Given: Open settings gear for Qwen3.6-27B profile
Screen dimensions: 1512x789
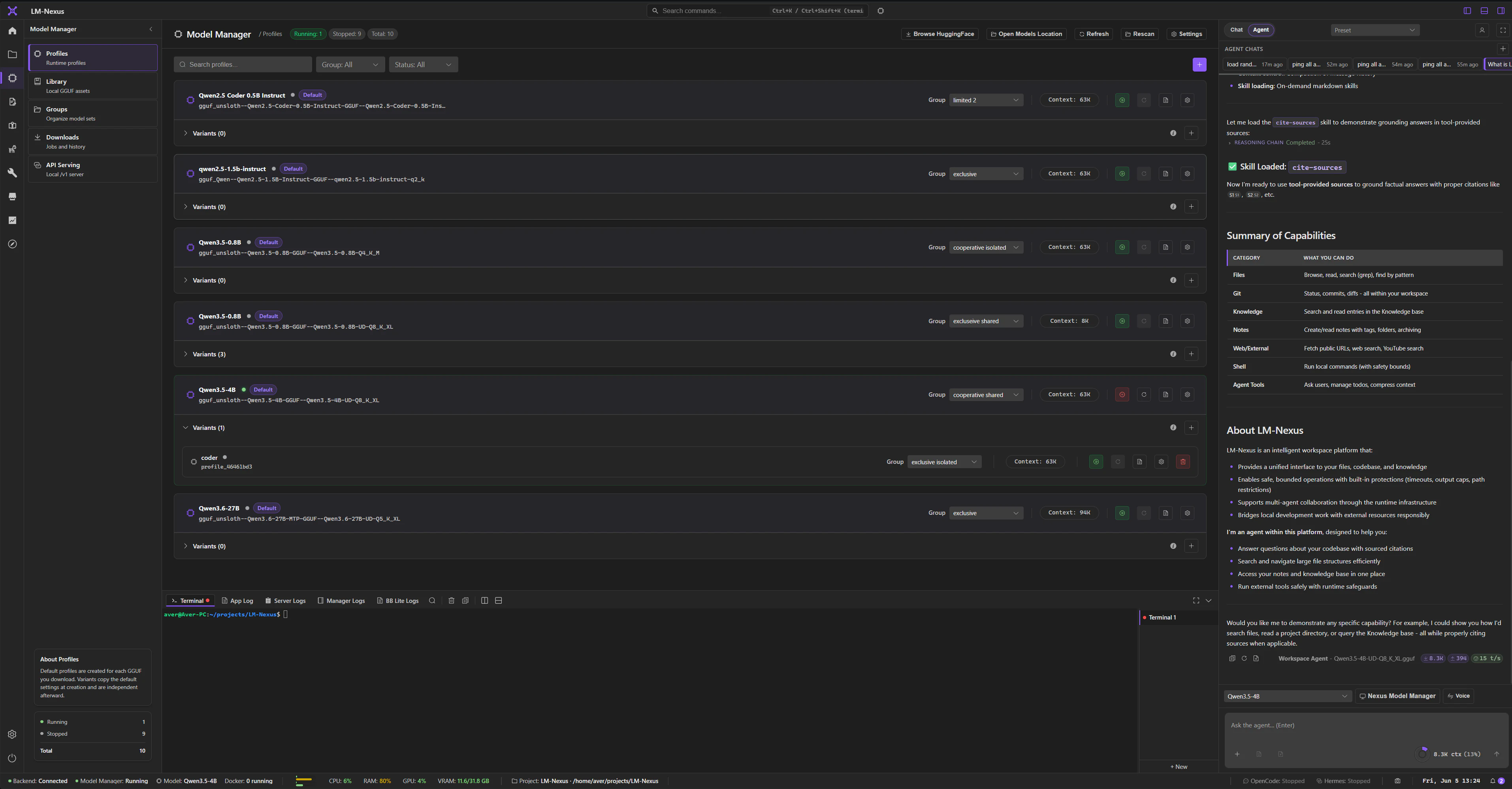Looking at the screenshot, I should point(1187,513).
